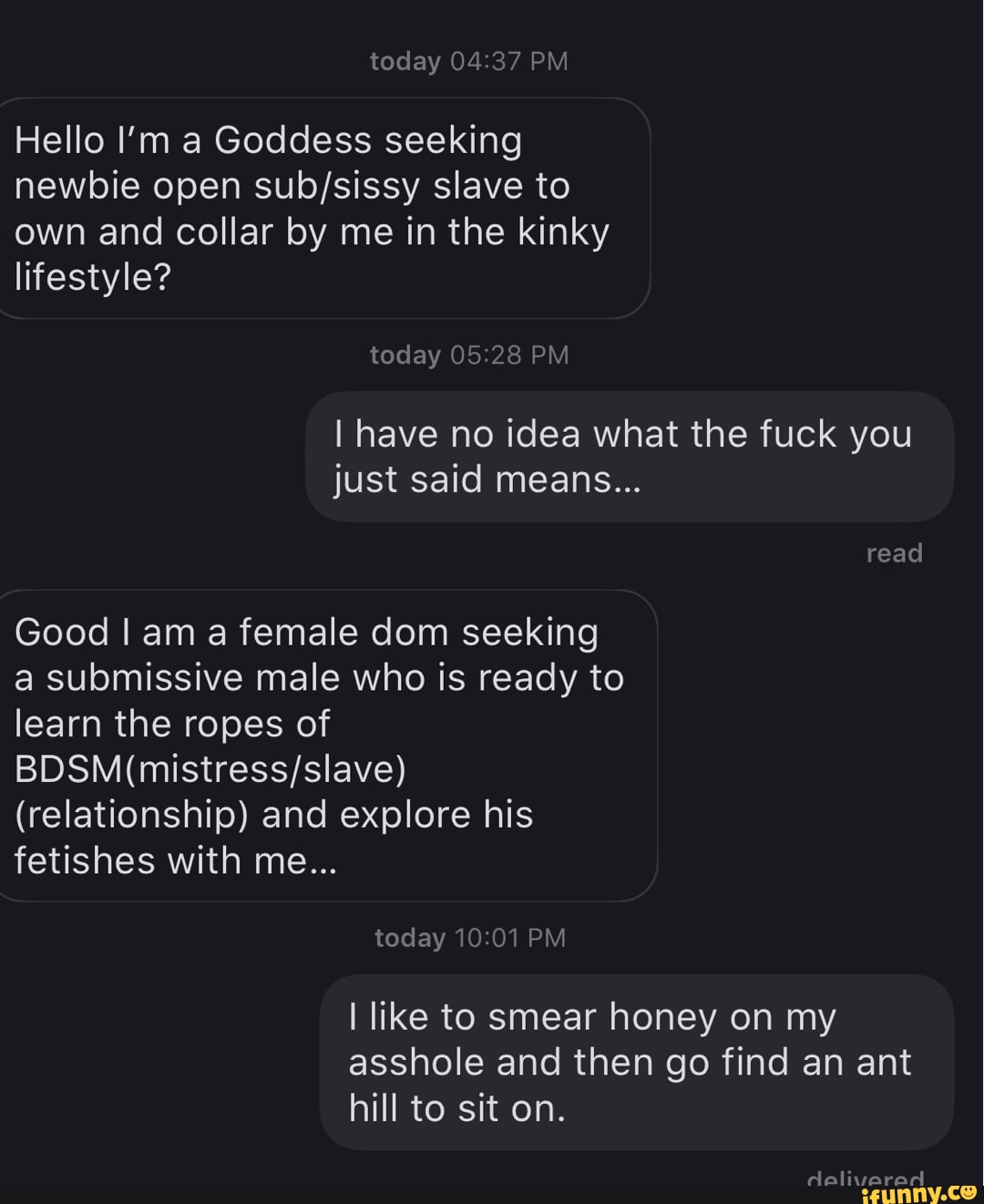This screenshot has height=1204, width=984.
Task: Click the 'delivered' status label
Action: 866,1177
